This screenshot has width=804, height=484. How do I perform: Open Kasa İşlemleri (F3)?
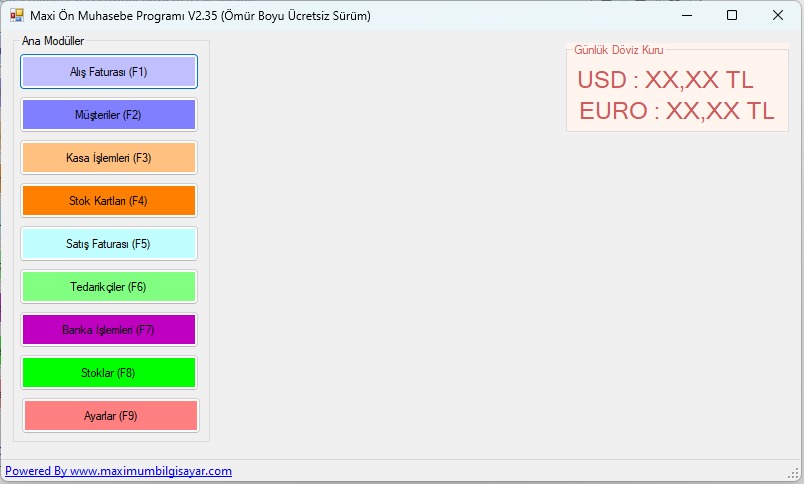coord(108,158)
